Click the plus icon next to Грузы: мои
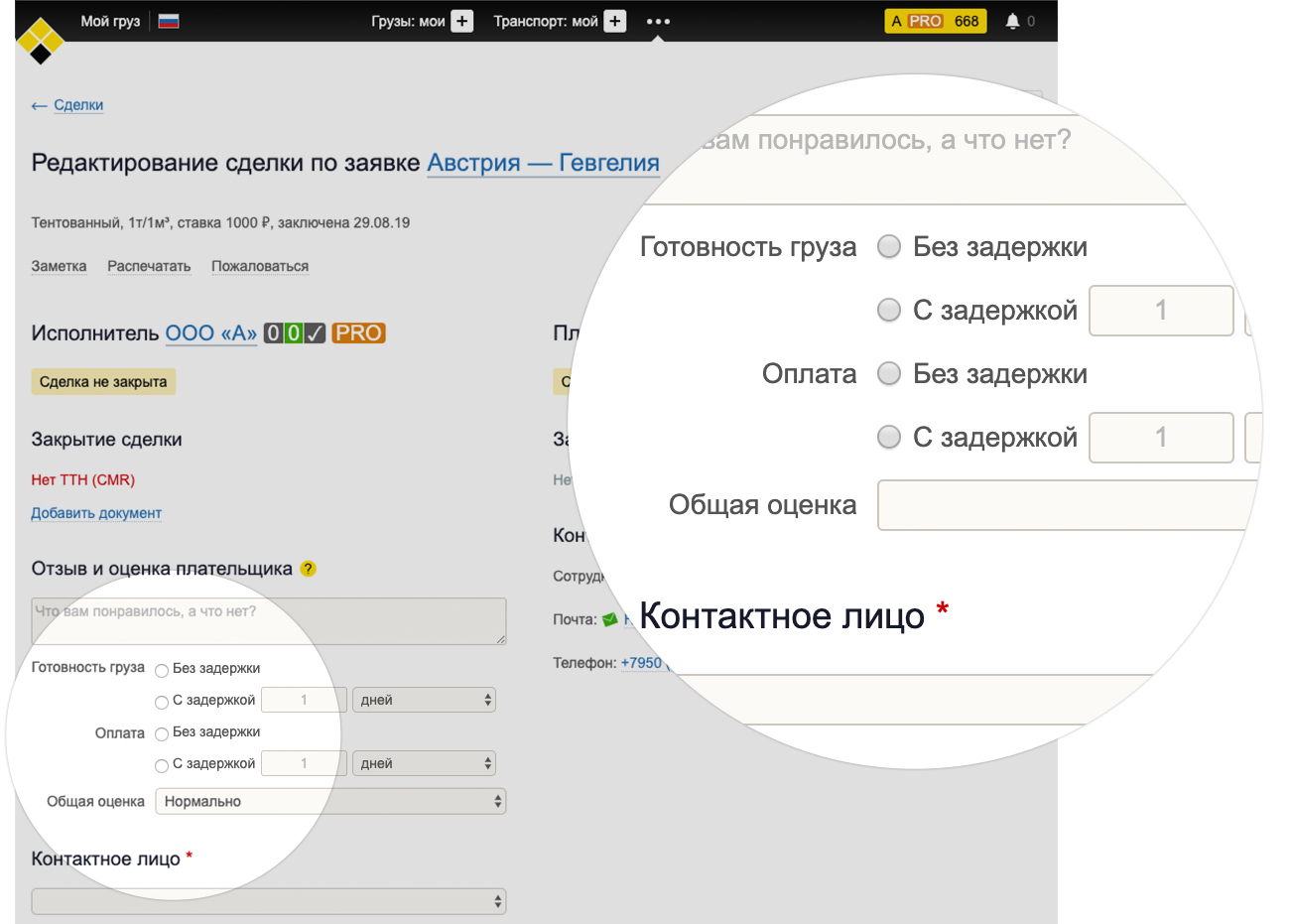The image size is (1290, 924). coord(462,21)
